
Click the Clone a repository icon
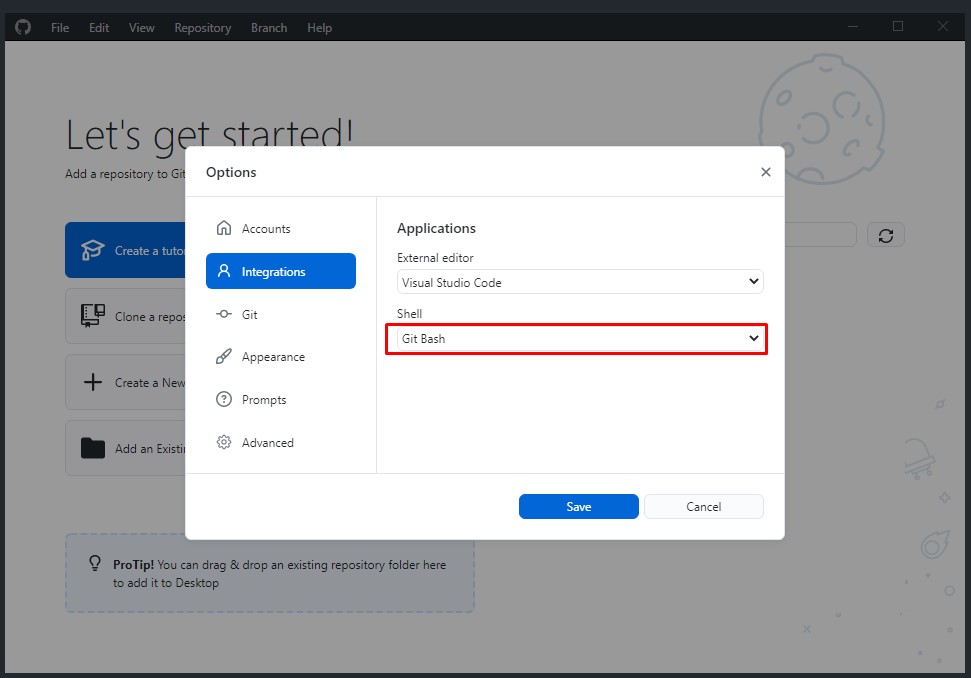pyautogui.click(x=93, y=316)
